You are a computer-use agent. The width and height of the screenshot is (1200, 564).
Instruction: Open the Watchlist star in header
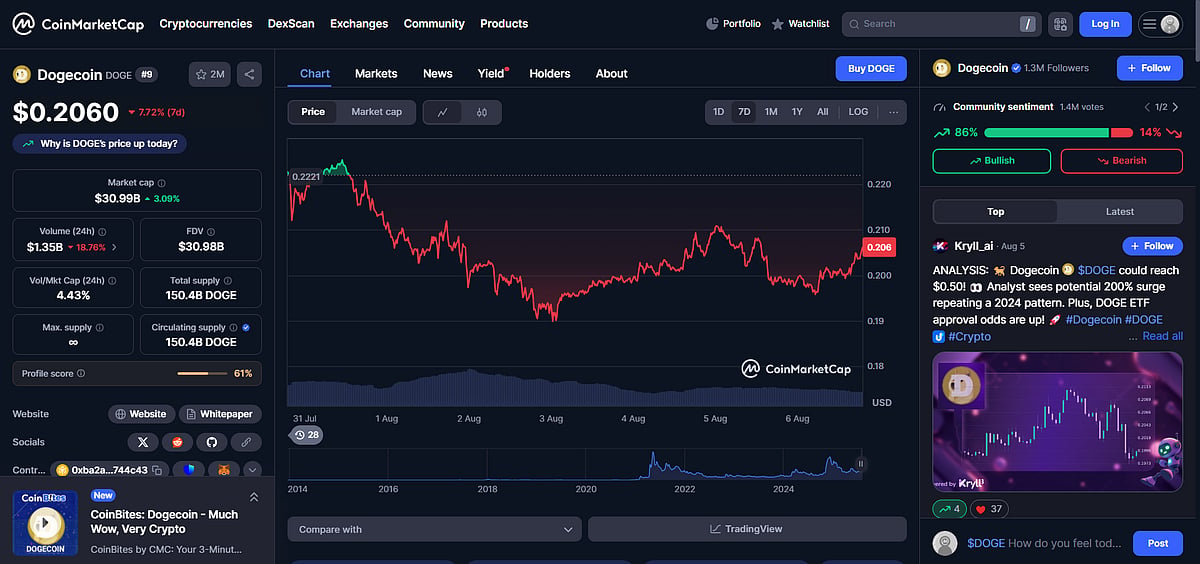[778, 24]
